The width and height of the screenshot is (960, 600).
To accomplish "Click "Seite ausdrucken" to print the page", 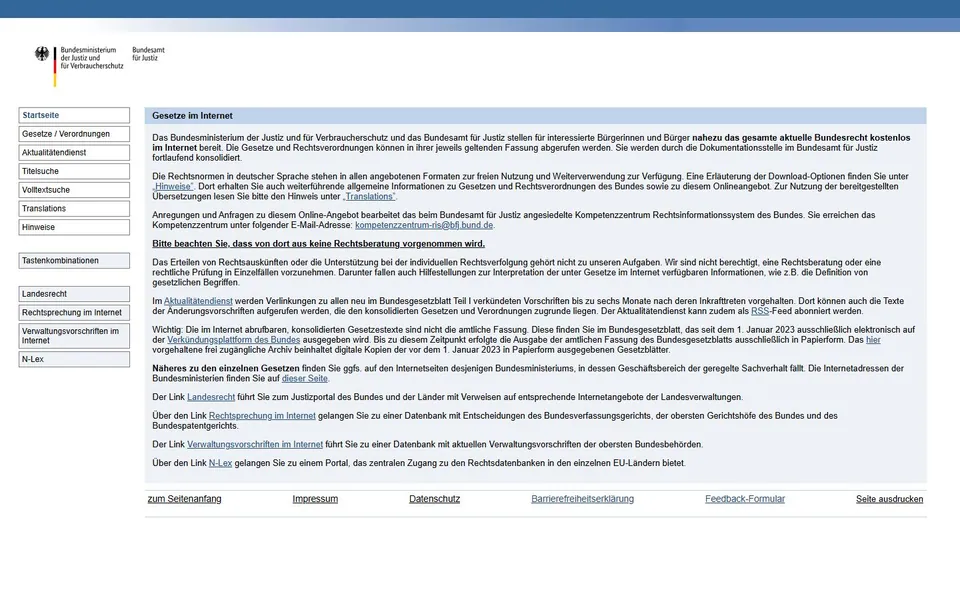I will (x=890, y=499).
